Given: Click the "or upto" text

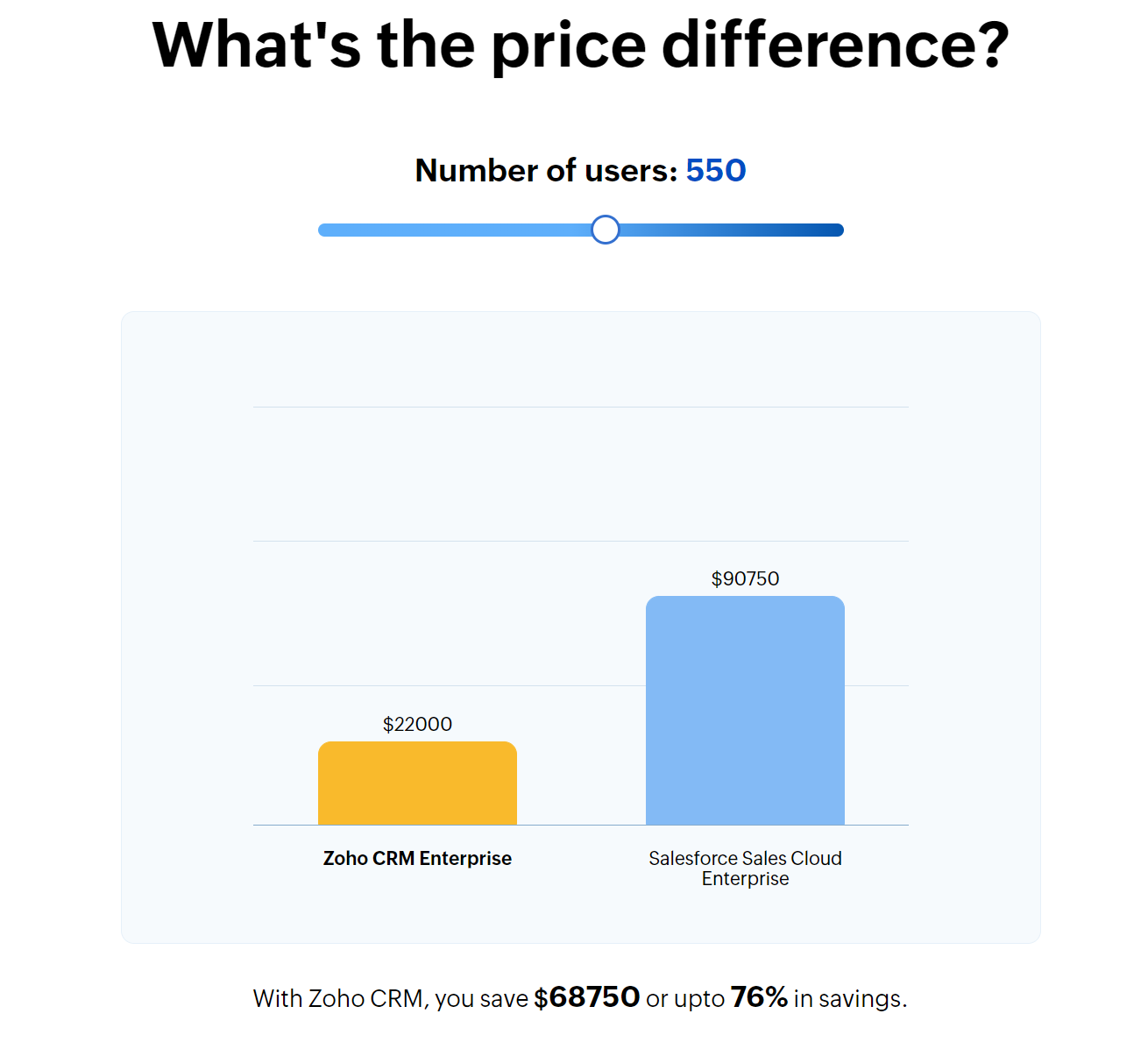Looking at the screenshot, I should pos(685,999).
